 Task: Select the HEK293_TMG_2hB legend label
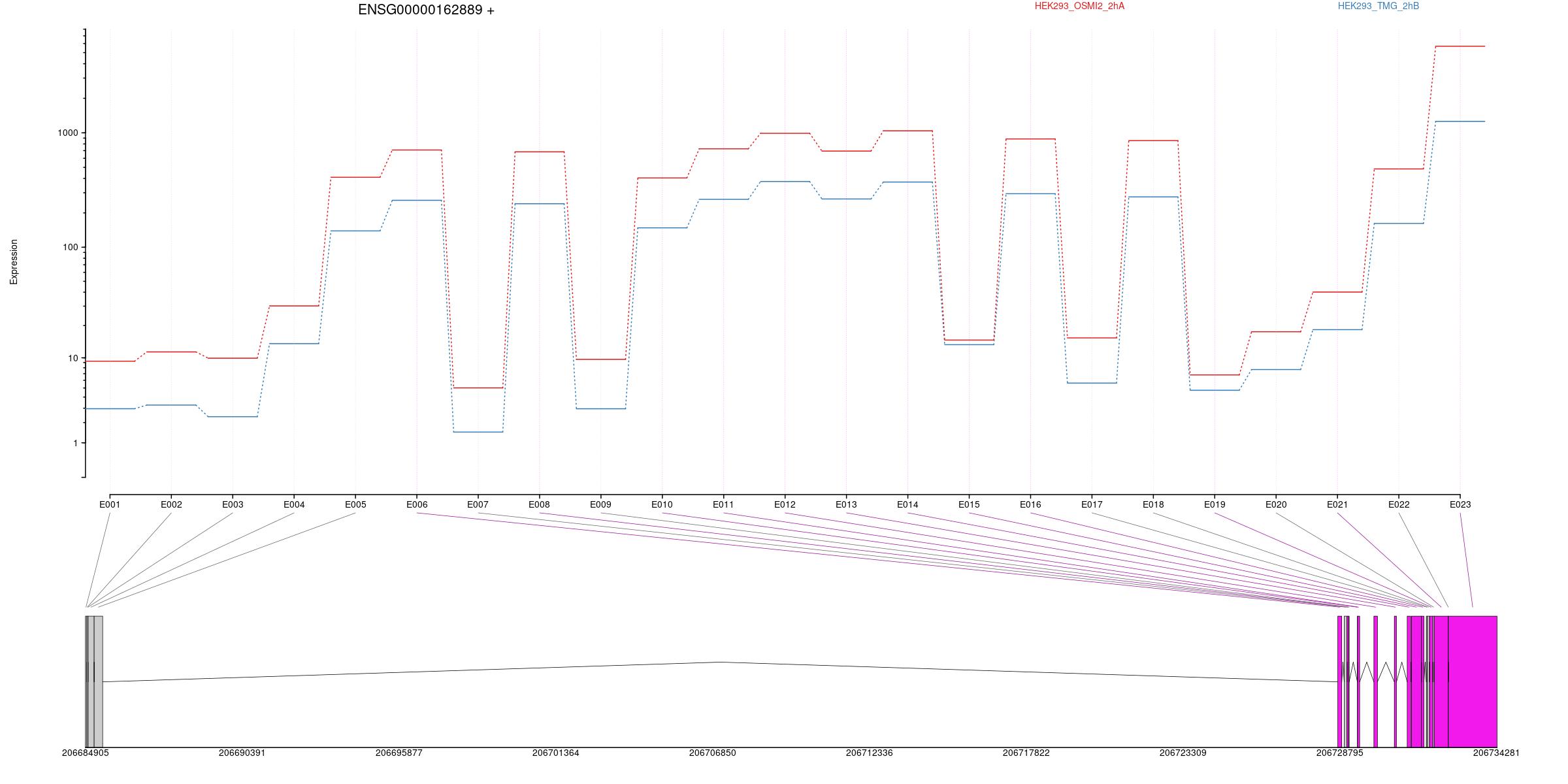pos(1379,6)
